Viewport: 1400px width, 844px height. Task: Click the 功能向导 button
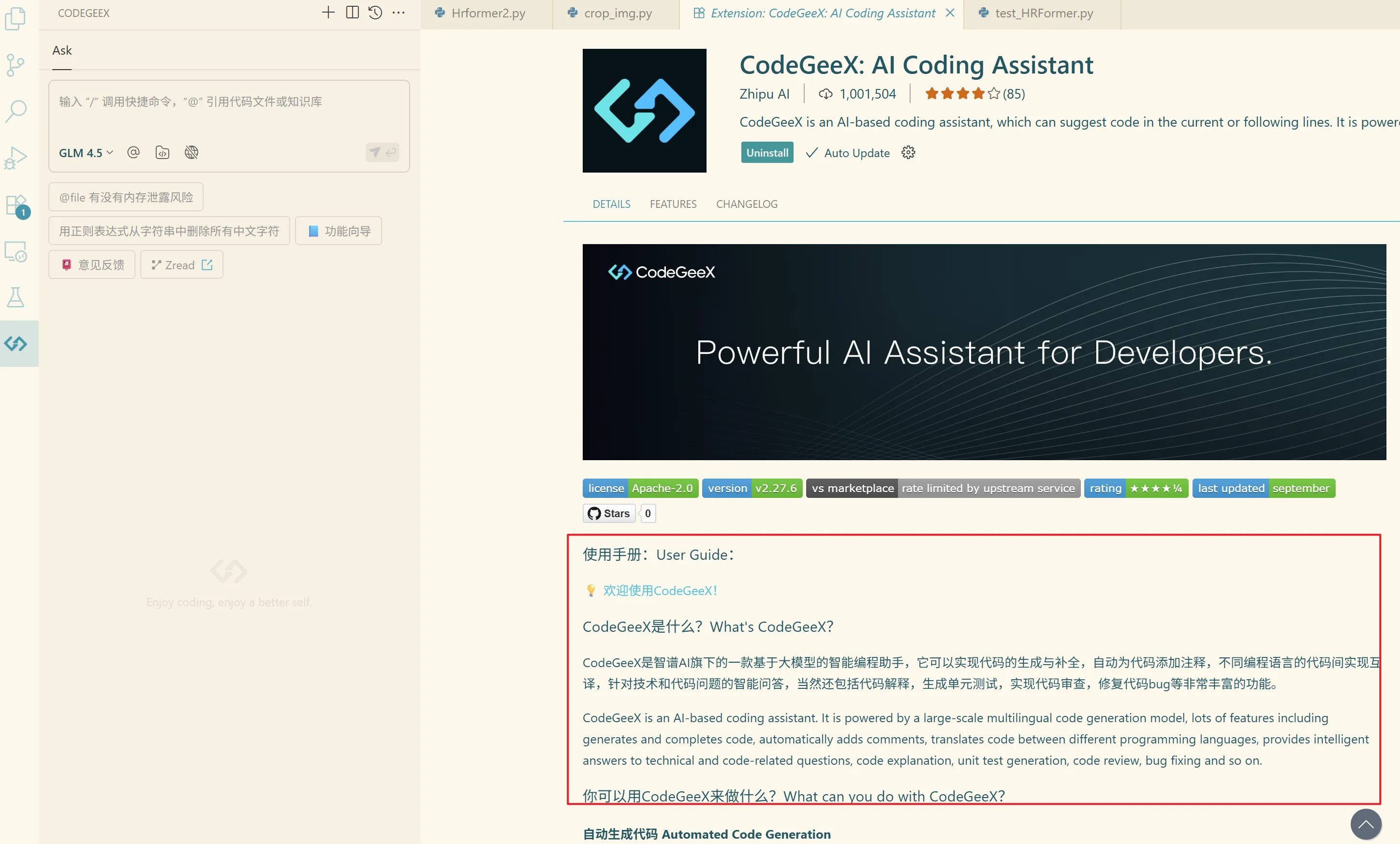tap(339, 231)
